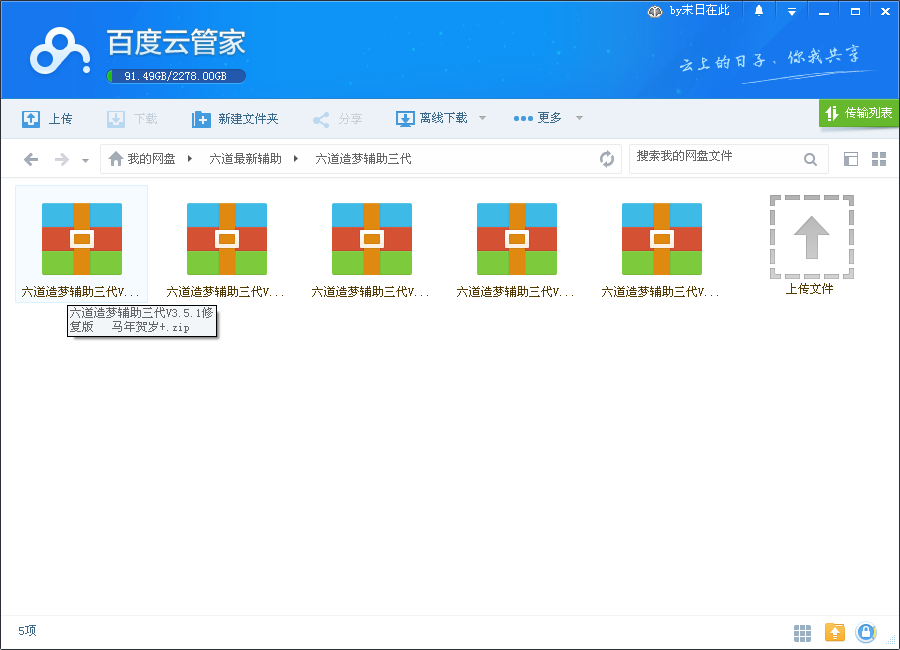900x650 pixels.
Task: Open the 更多 more menu
Action: pyautogui.click(x=537, y=118)
